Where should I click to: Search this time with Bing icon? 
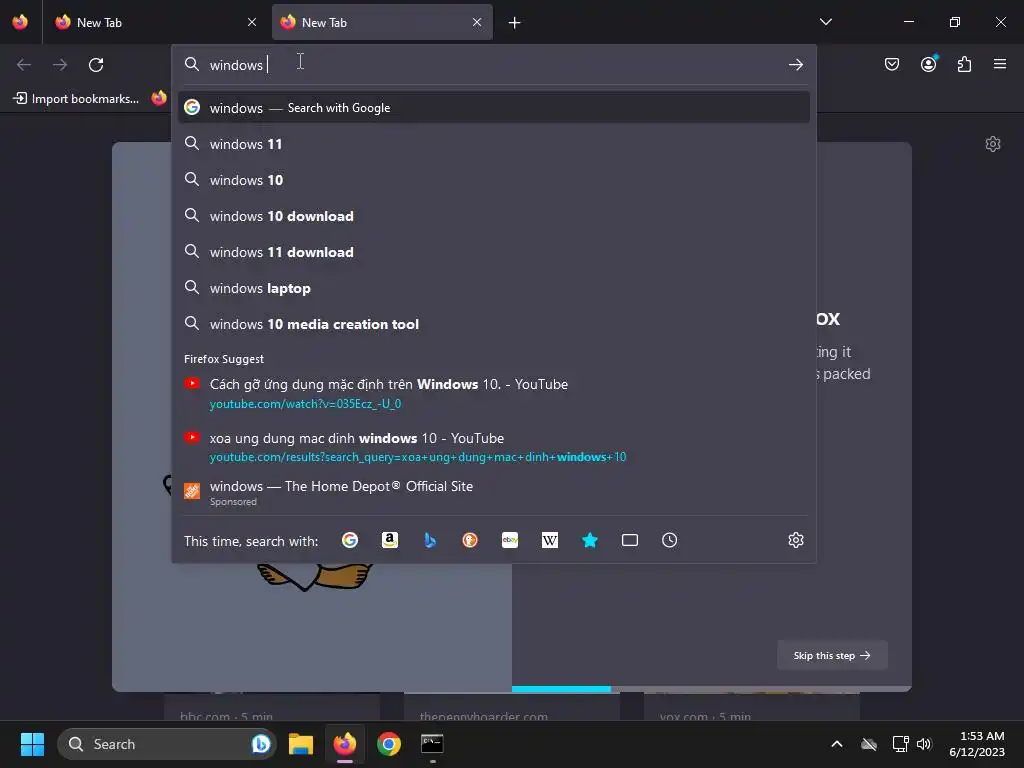pyautogui.click(x=430, y=540)
